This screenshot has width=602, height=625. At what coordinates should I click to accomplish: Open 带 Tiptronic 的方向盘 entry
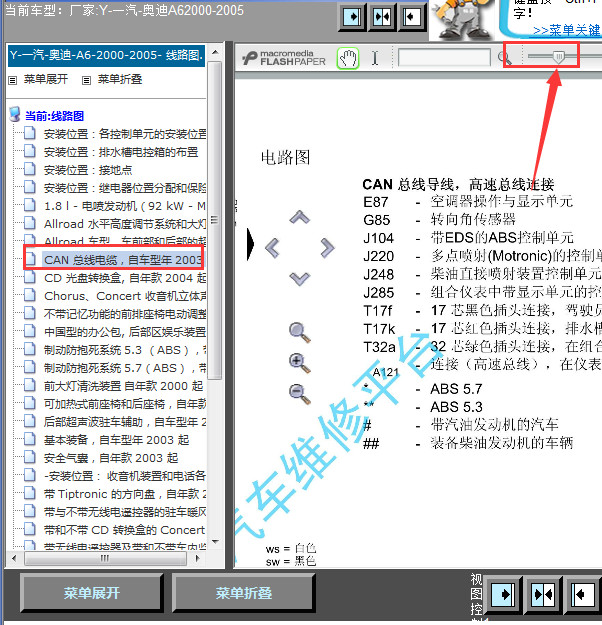tap(125, 494)
